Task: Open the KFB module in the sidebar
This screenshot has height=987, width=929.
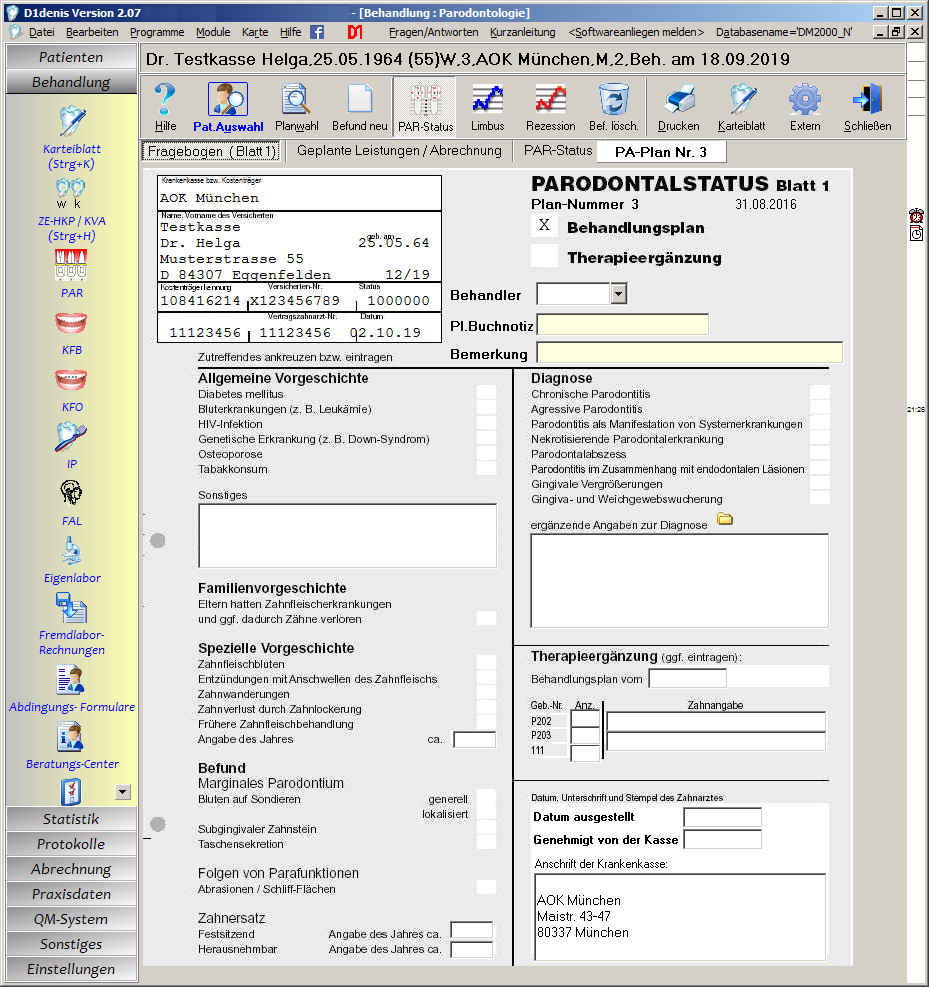Action: coord(72,334)
